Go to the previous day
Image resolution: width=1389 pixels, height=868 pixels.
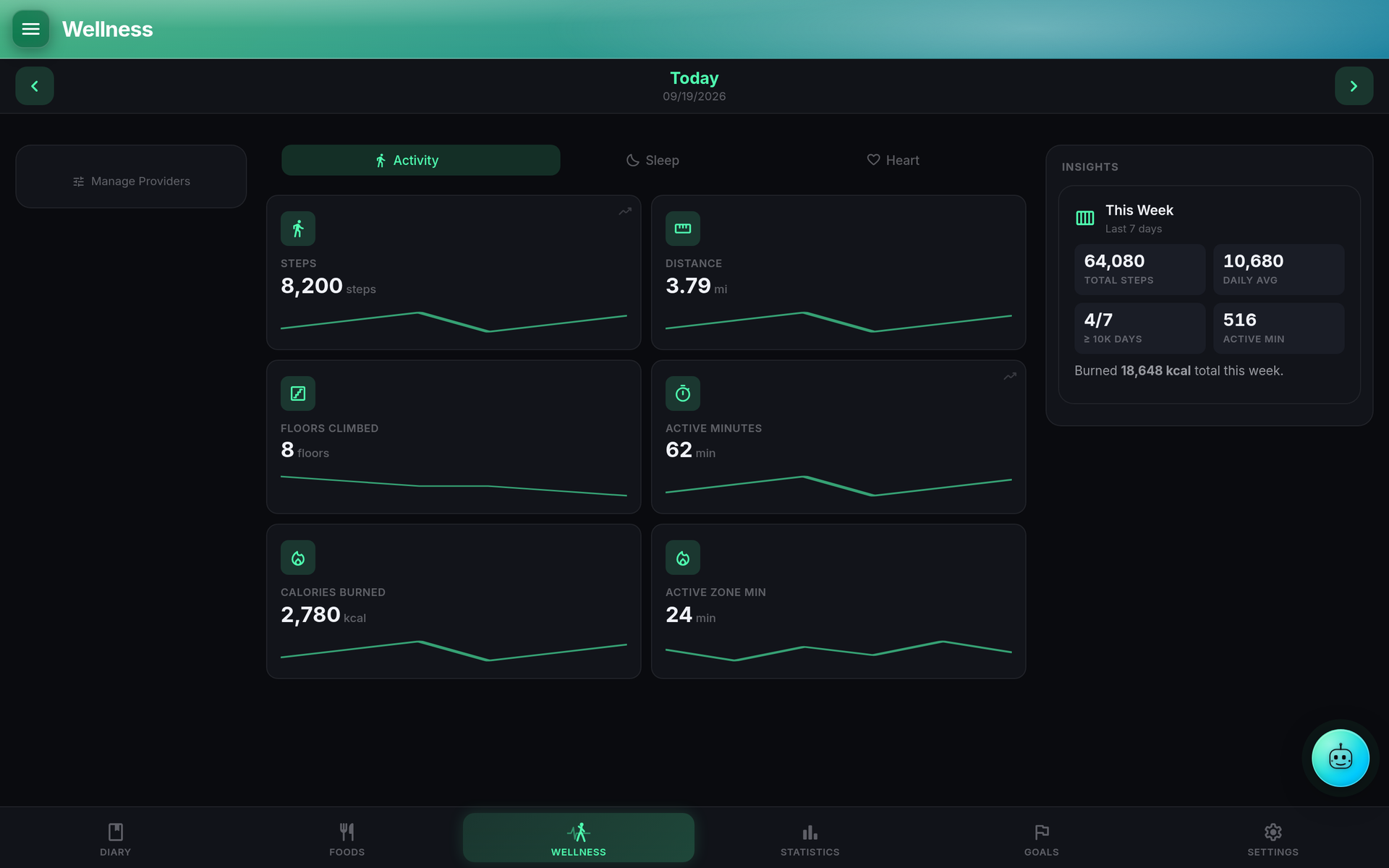35,86
